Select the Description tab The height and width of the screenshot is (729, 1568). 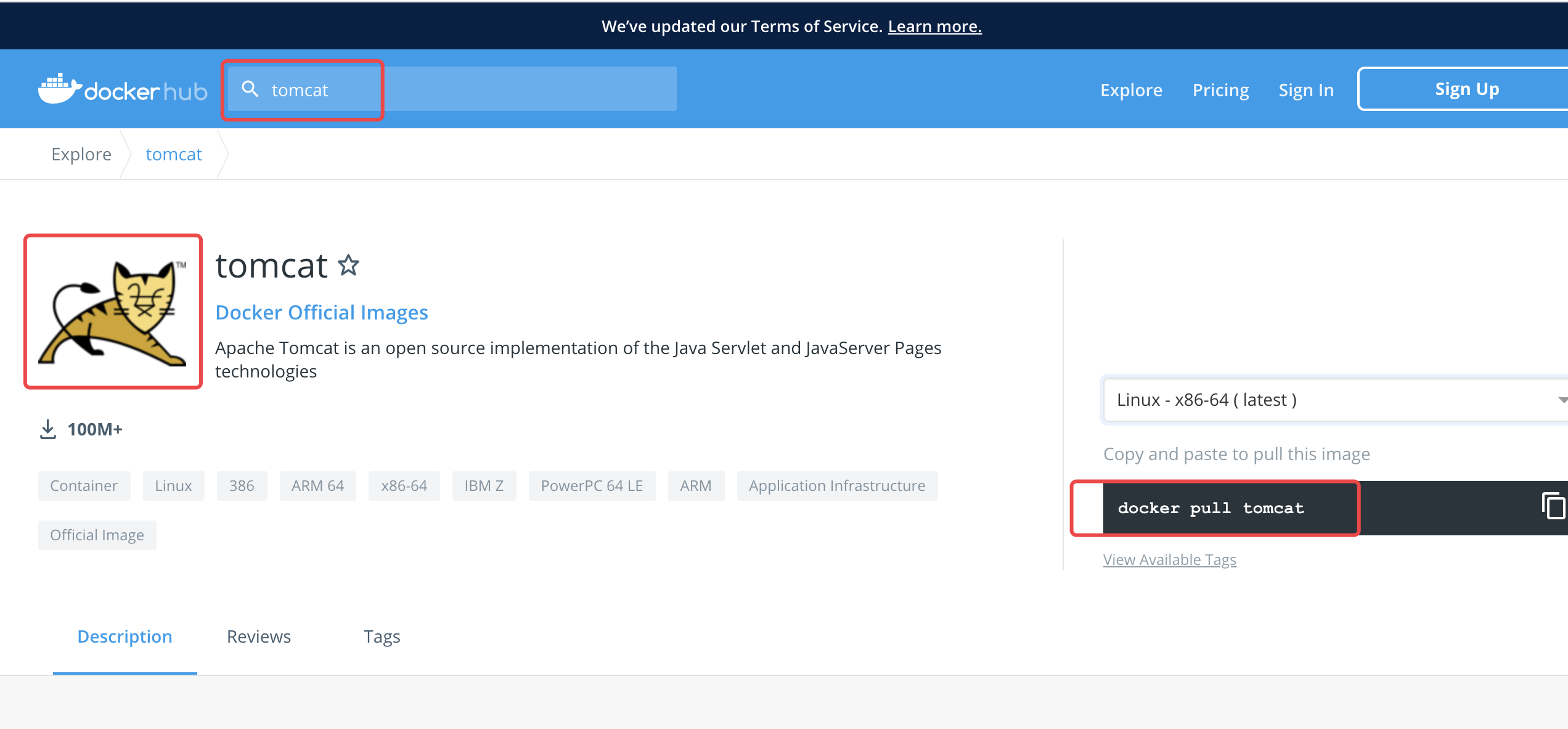coord(125,636)
